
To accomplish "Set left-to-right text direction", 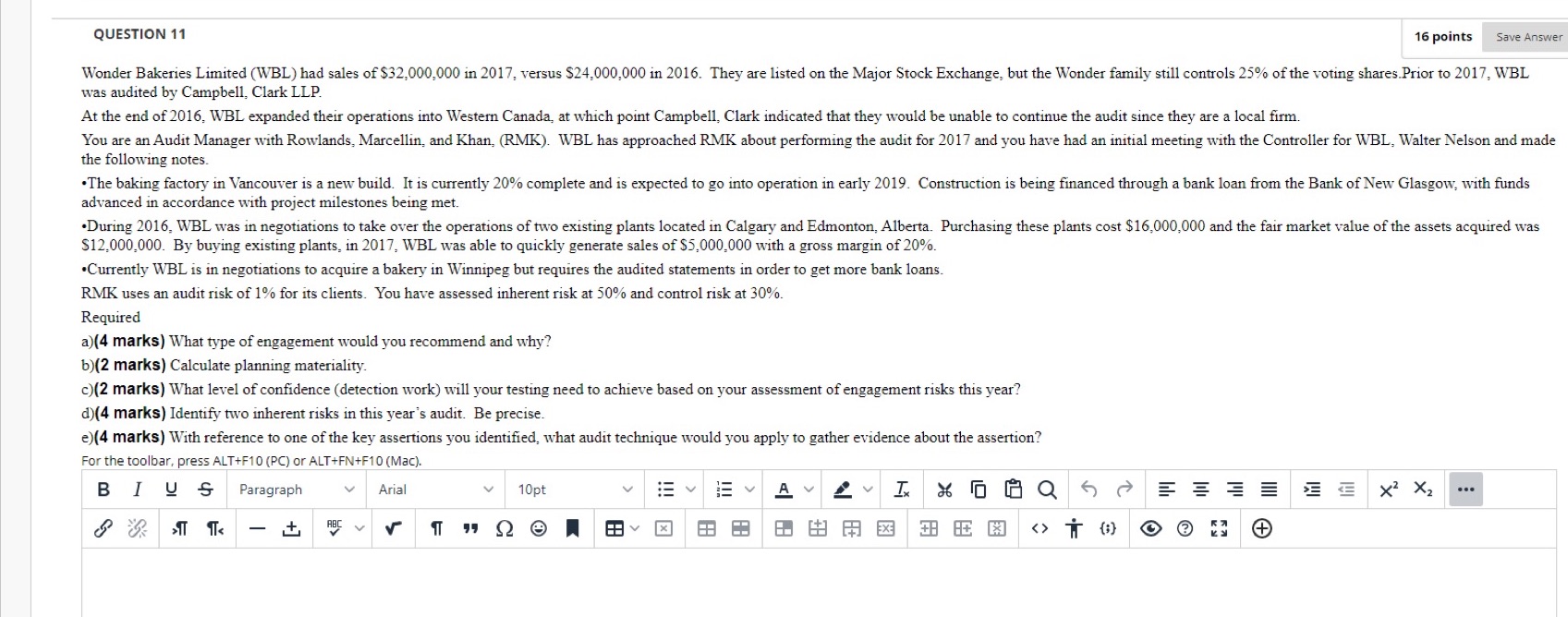I will click(180, 528).
